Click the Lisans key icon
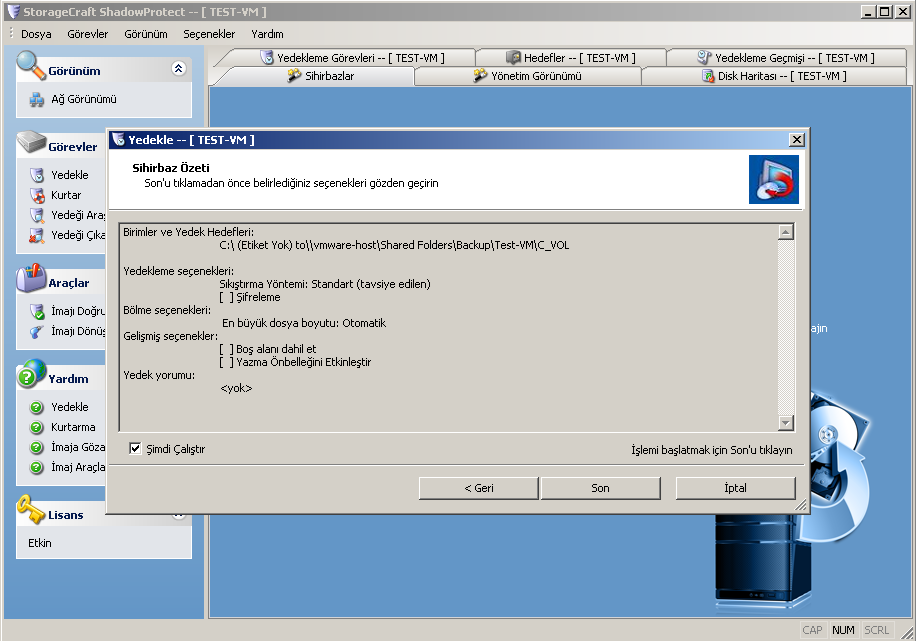 click(x=31, y=510)
